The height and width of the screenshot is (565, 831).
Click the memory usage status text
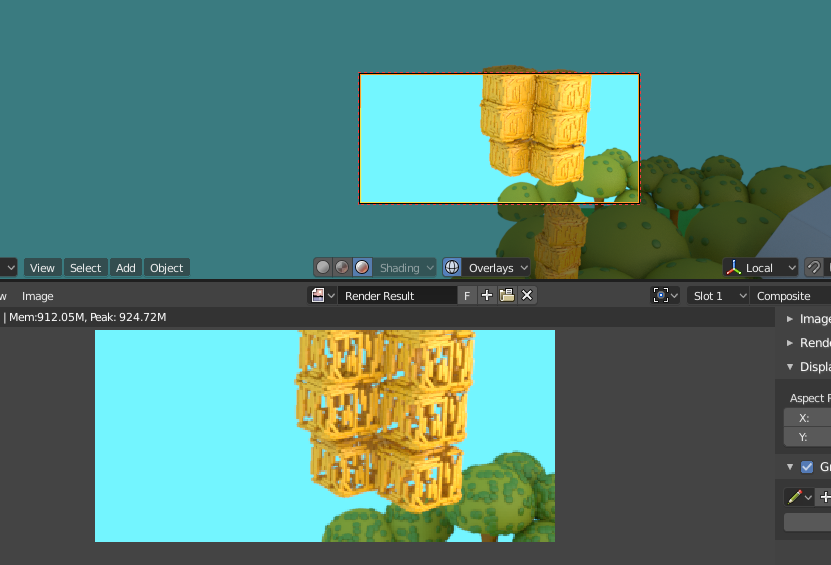point(87,317)
